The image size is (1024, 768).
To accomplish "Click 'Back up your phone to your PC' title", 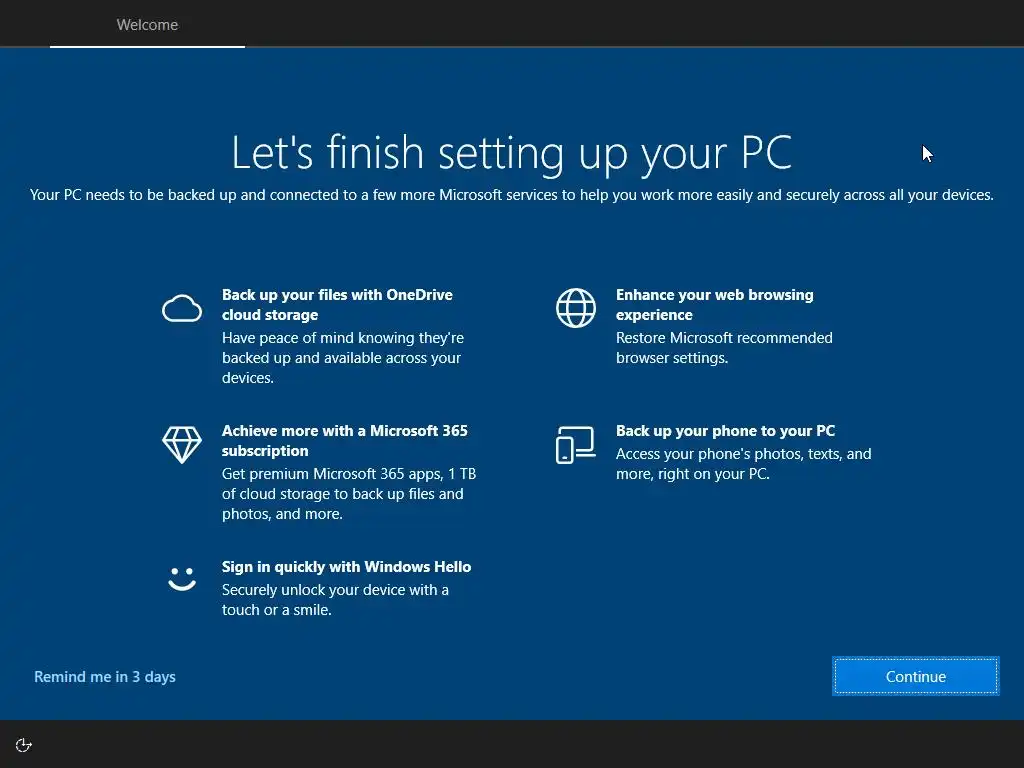I will 726,430.
